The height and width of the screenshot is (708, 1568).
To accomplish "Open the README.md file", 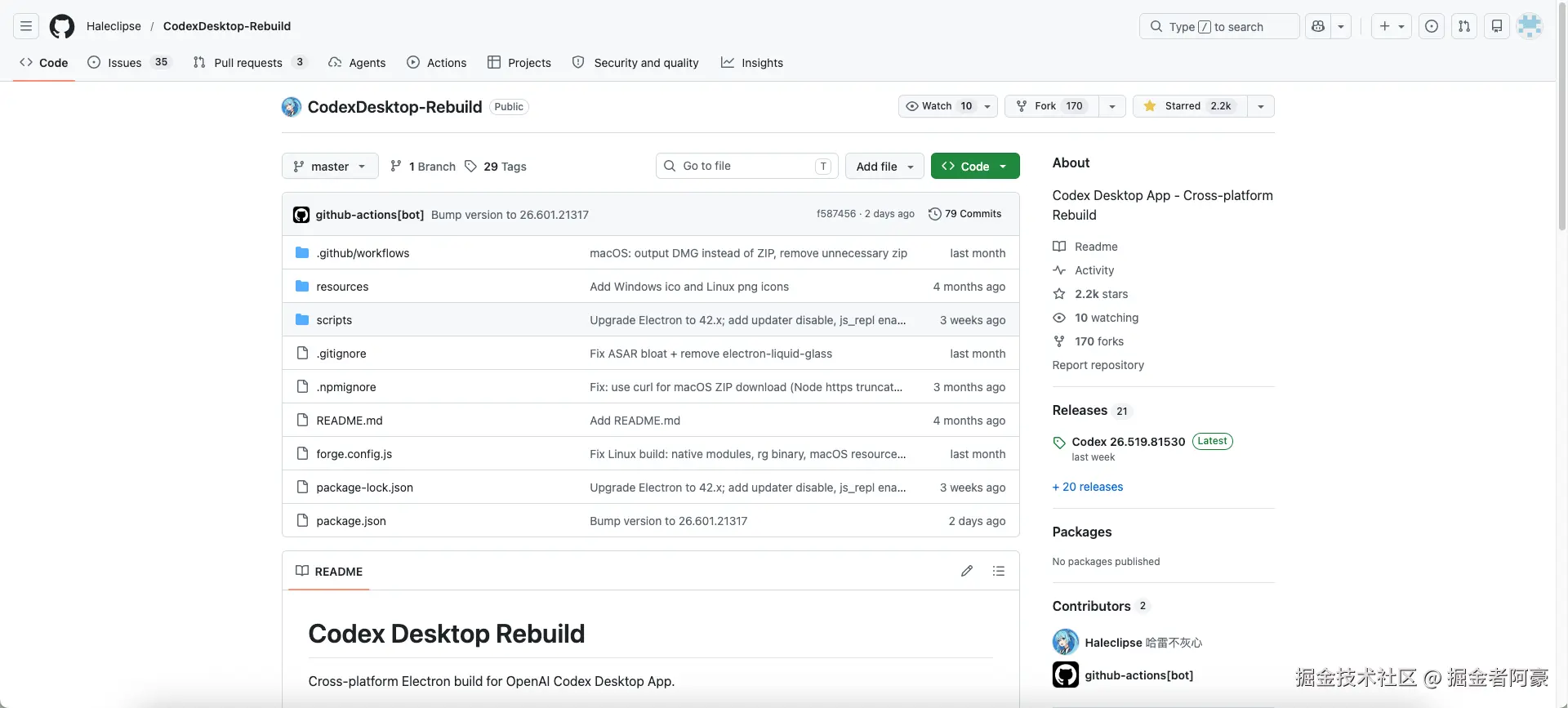I will point(350,421).
